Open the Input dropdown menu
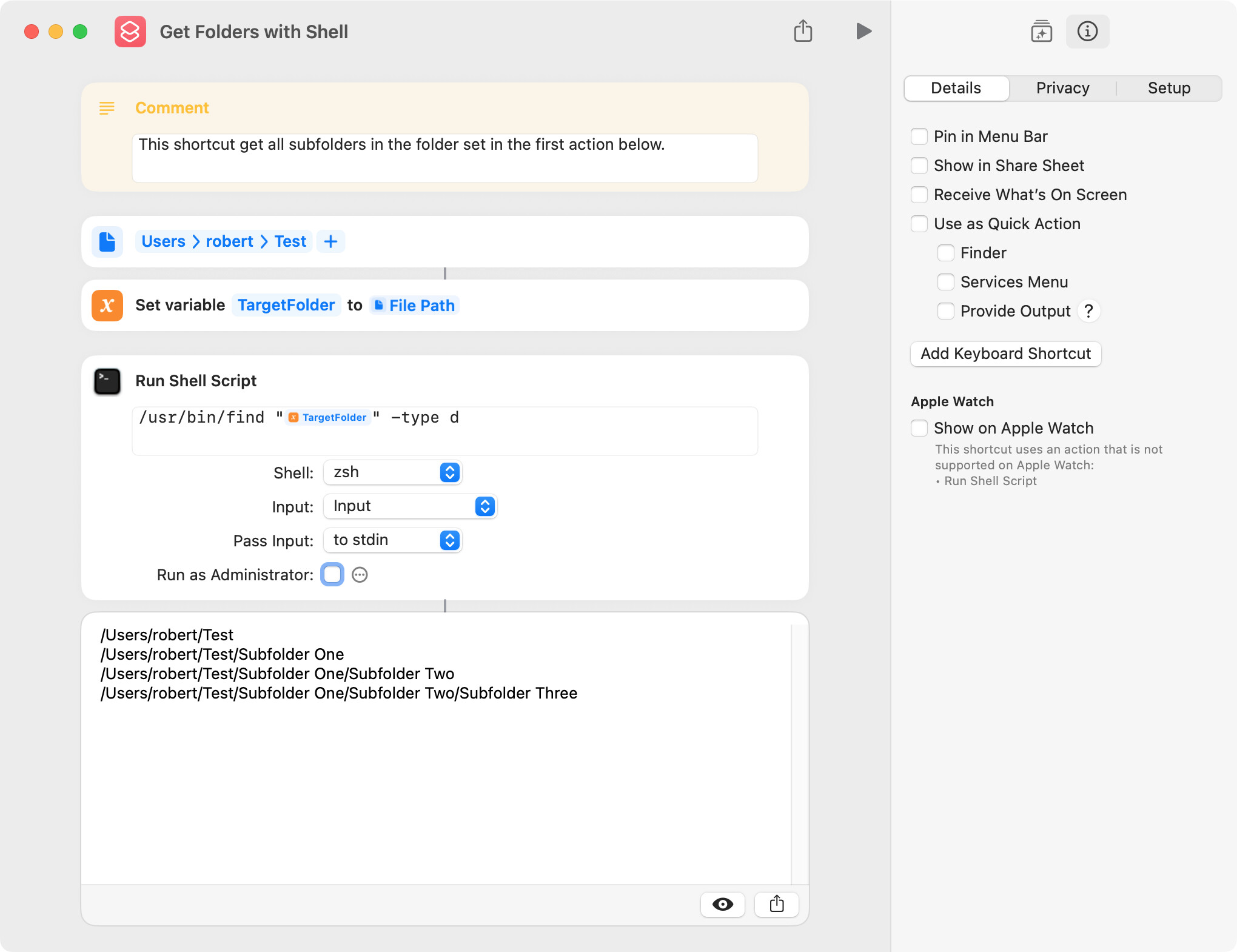Screen dimensions: 1237x952 pyautogui.click(x=411, y=506)
